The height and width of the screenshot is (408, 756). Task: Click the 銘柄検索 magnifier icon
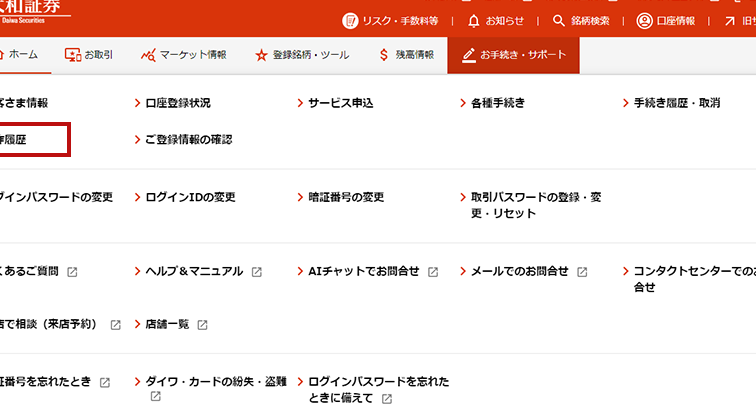(559, 20)
